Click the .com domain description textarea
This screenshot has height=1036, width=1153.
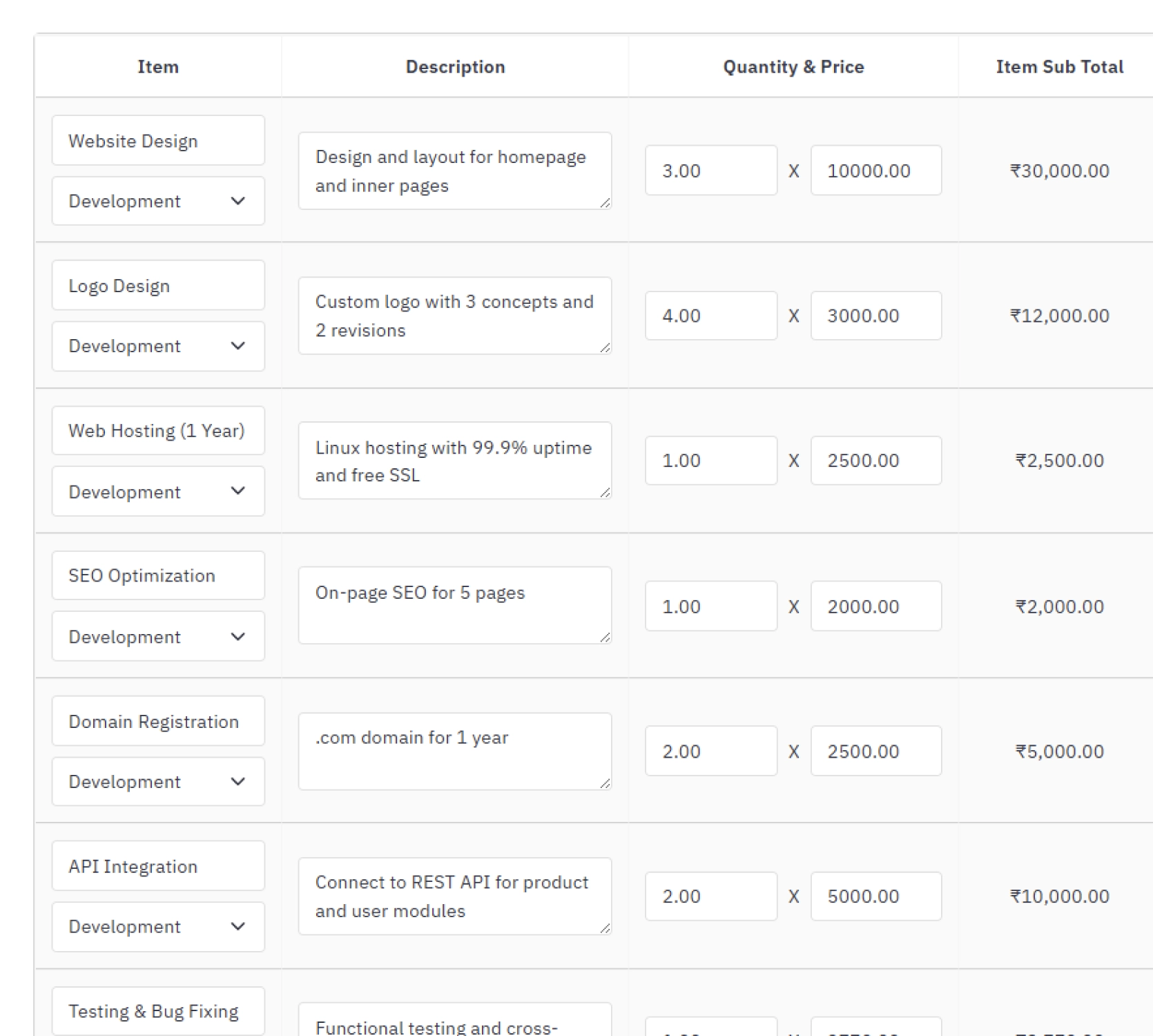pyautogui.click(x=455, y=751)
